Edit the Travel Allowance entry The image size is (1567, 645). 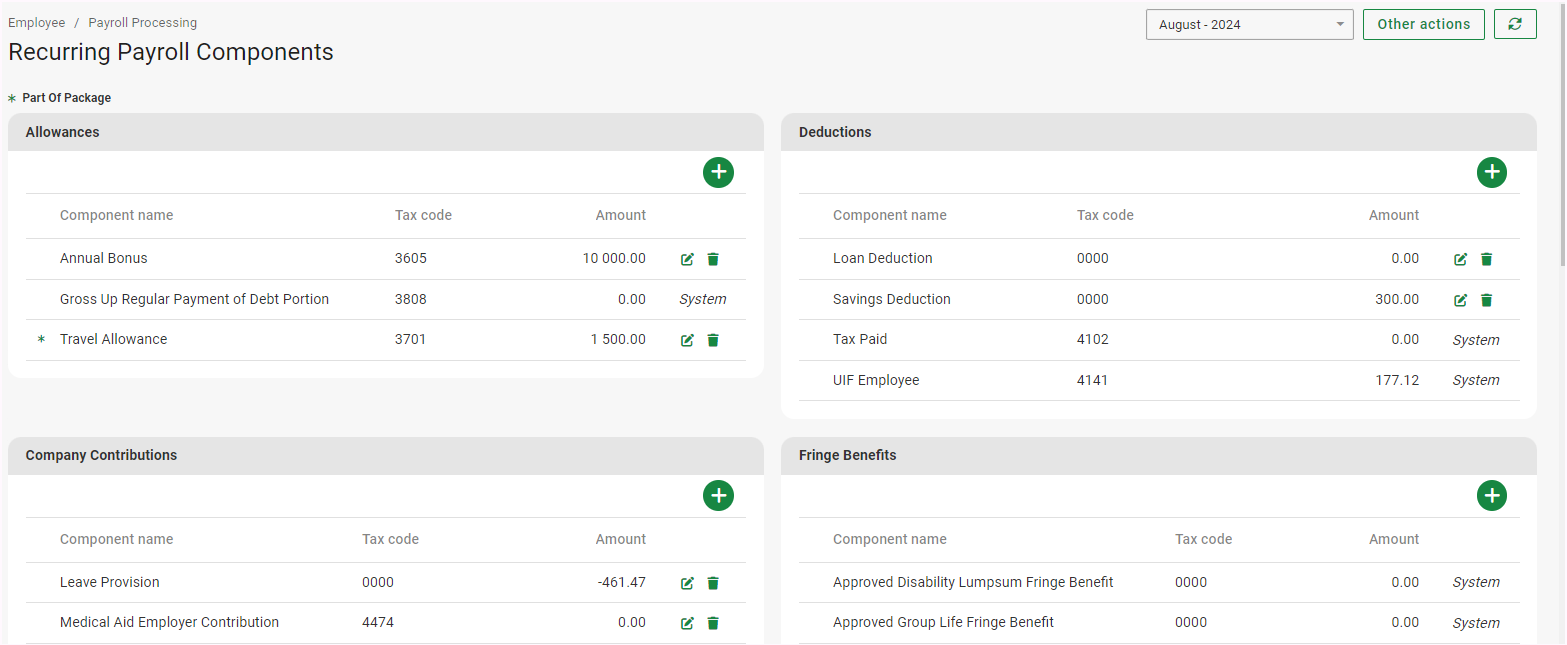pyautogui.click(x=687, y=340)
